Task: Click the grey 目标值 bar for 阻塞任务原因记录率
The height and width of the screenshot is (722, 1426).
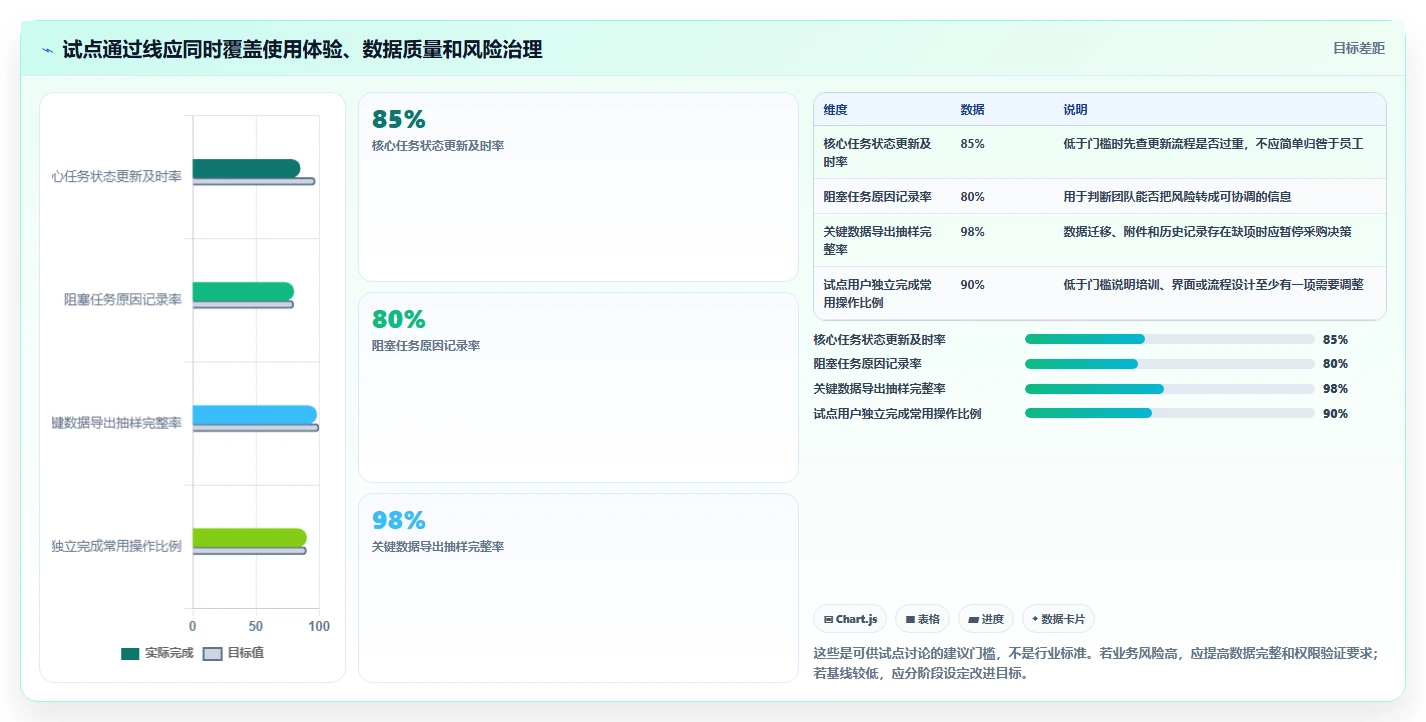Action: click(x=243, y=304)
